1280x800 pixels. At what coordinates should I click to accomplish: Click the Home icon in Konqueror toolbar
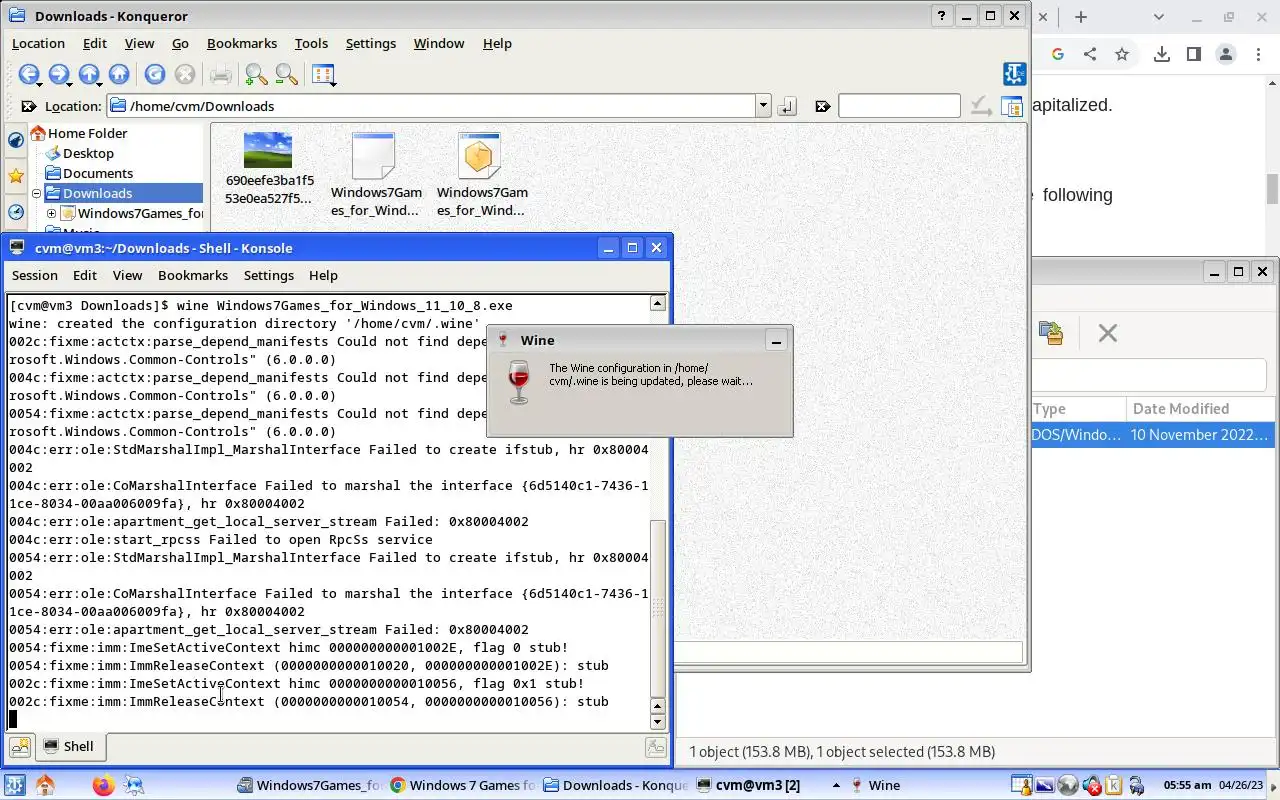(119, 74)
